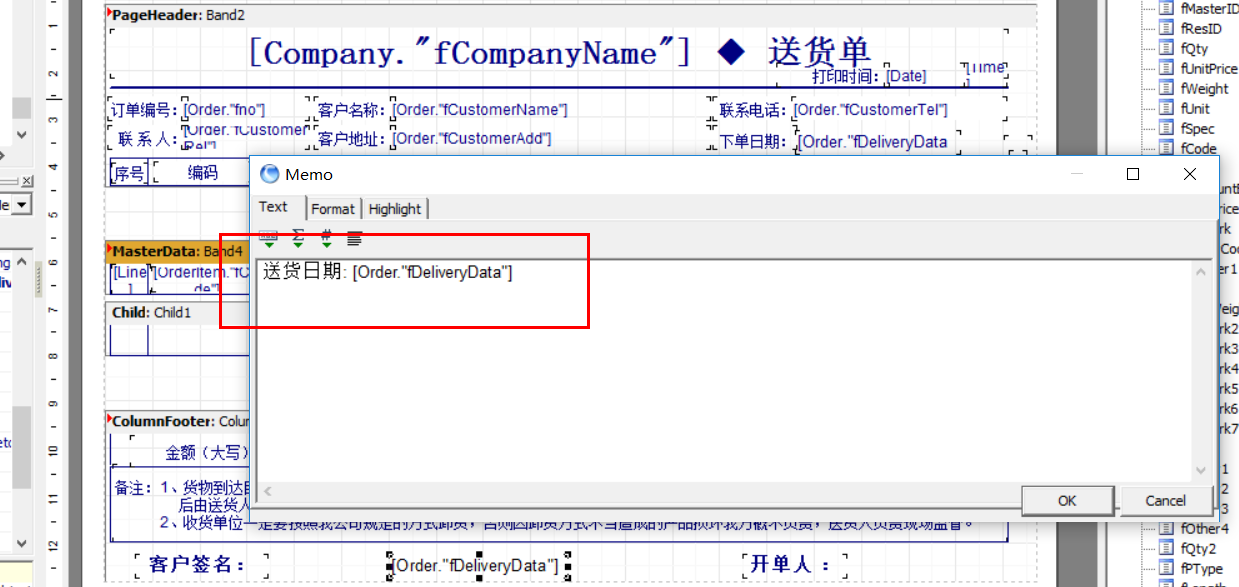Select the fResID field icon
This screenshot has width=1239, height=587.
(x=1166, y=29)
